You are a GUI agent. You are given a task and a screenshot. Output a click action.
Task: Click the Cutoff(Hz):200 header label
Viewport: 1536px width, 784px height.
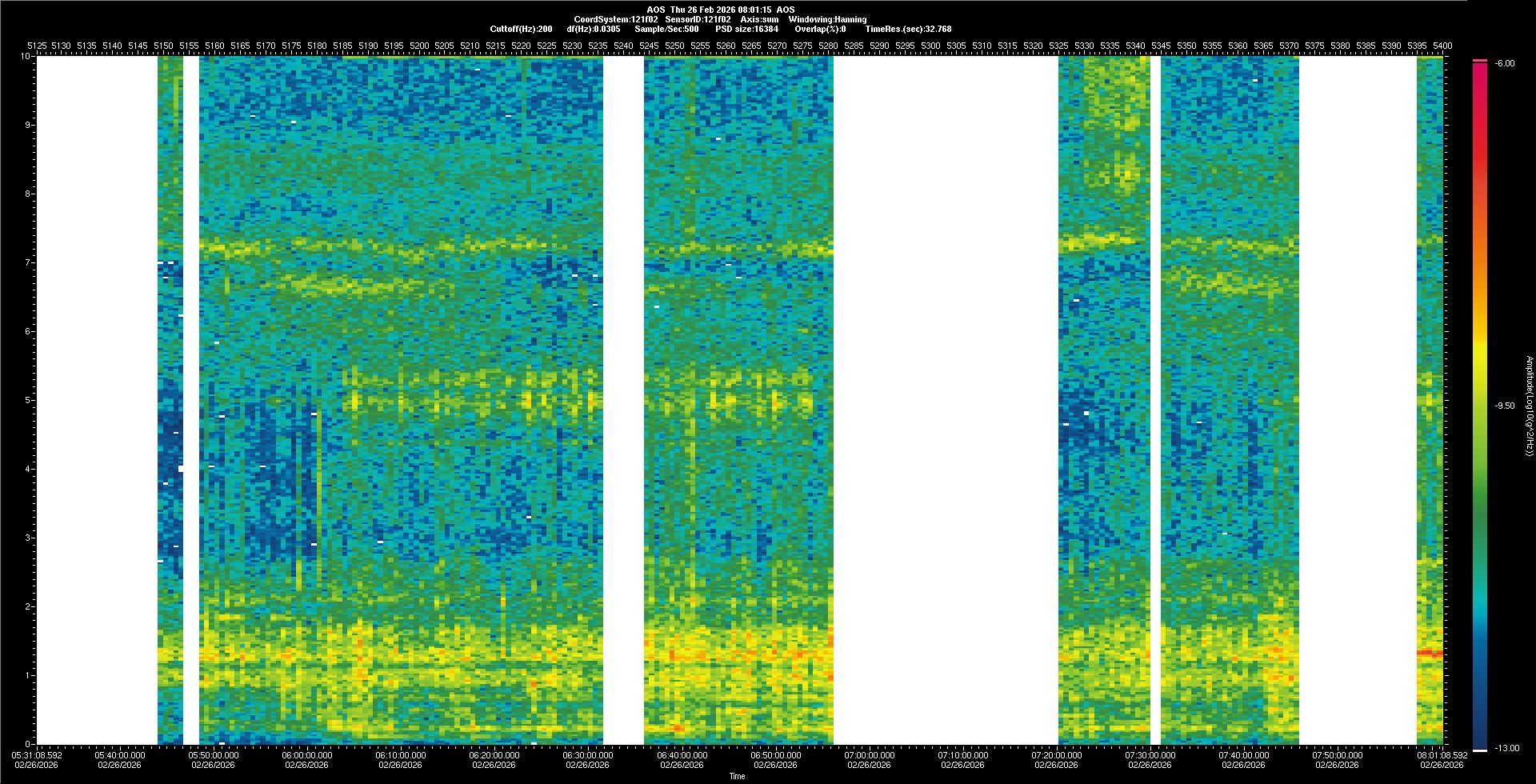(521, 29)
